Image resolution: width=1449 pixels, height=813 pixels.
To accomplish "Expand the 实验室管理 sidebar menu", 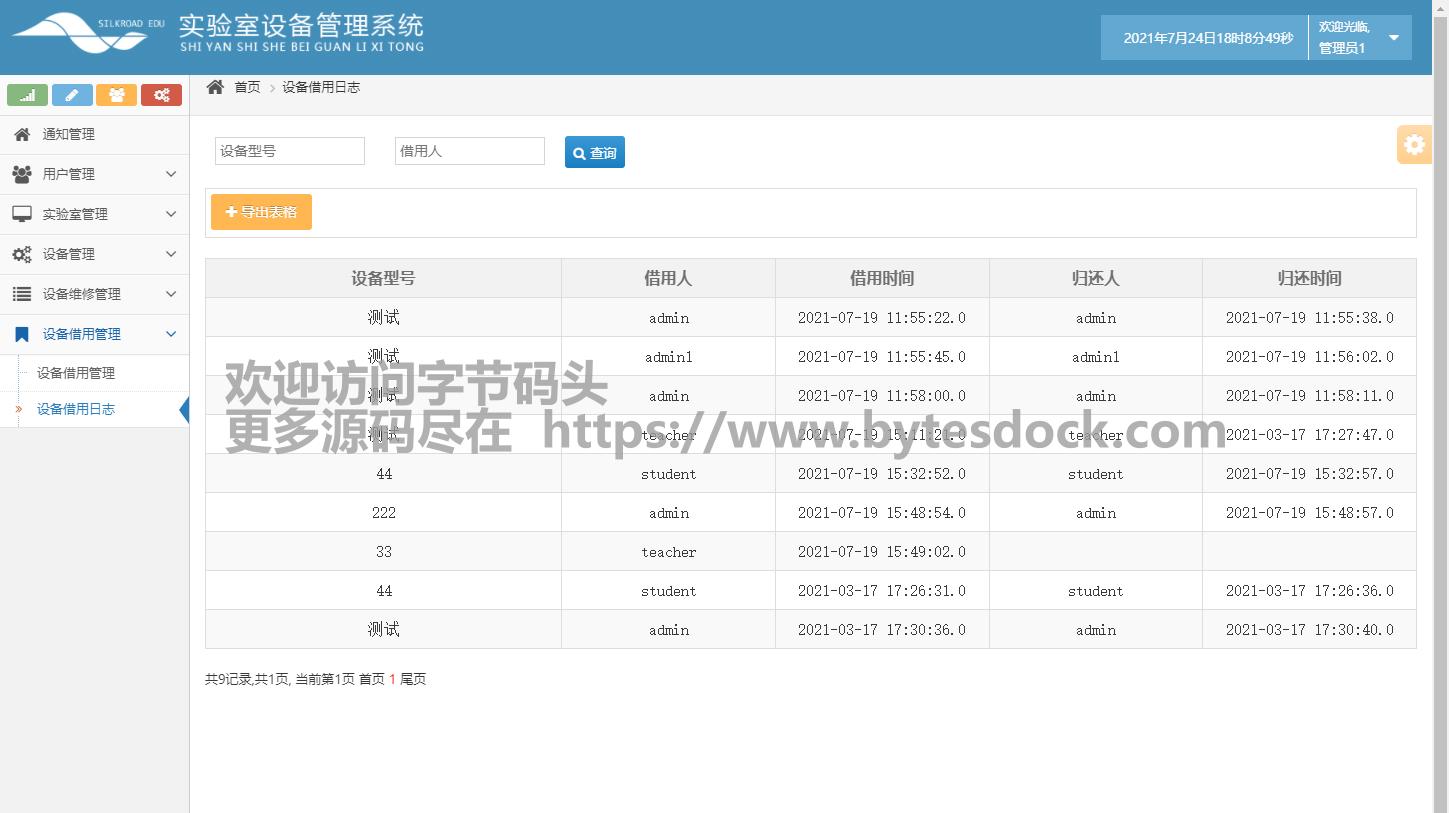I will [x=94, y=214].
